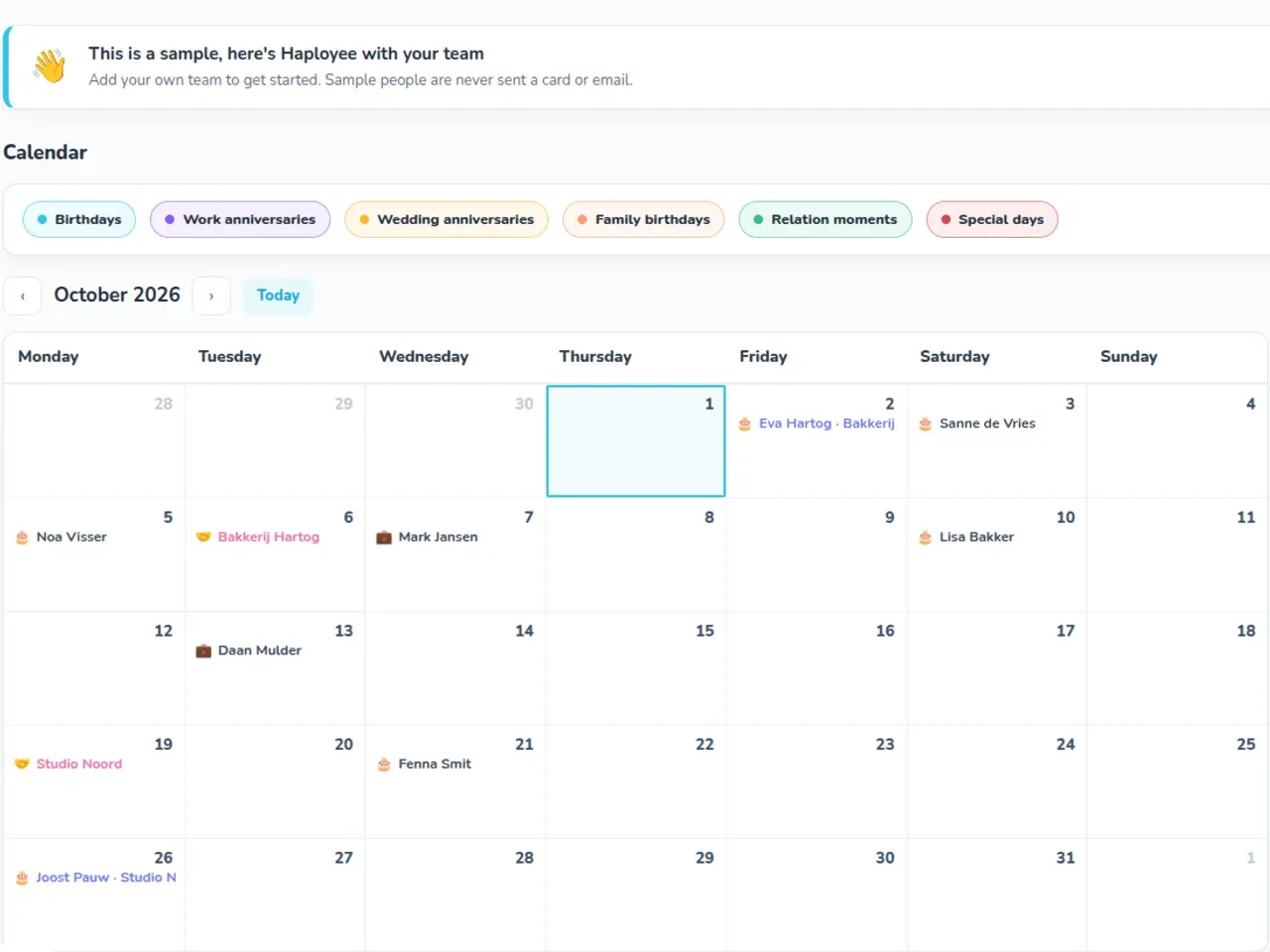Open Fenna Smit birthday event
Image resolution: width=1270 pixels, height=952 pixels.
coord(425,765)
